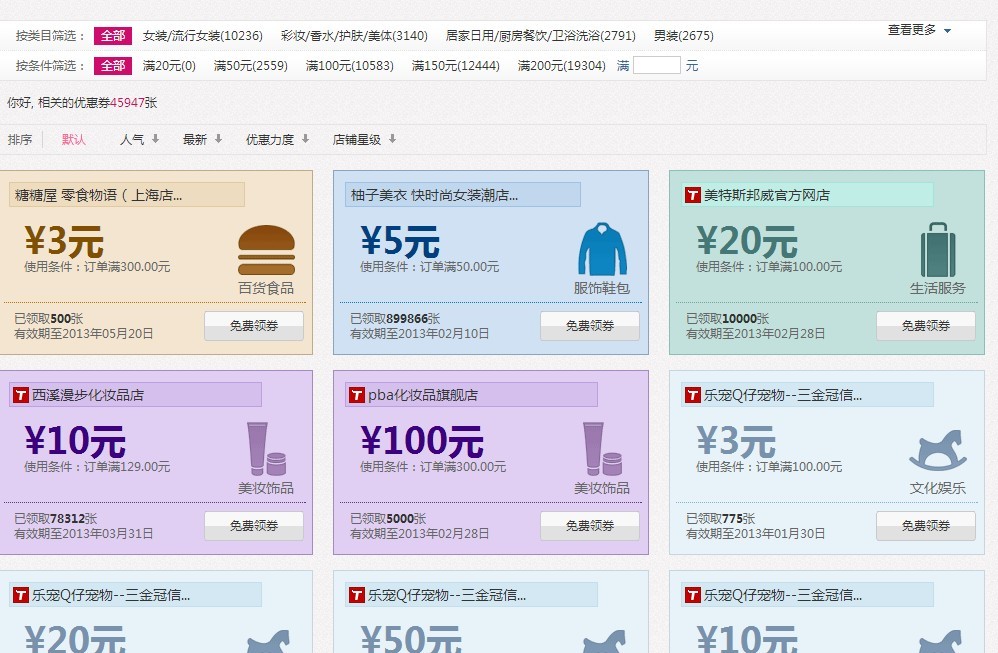Open pba化妆品旗舰店 shop title
Screen dimensions: 998x653
click(x=423, y=395)
